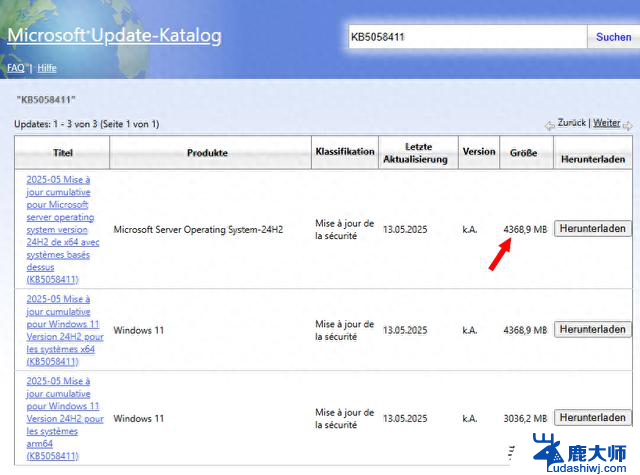This screenshot has width=640, height=475.
Task: Select the 4368,9 MB size in Server row
Action: pos(525,229)
